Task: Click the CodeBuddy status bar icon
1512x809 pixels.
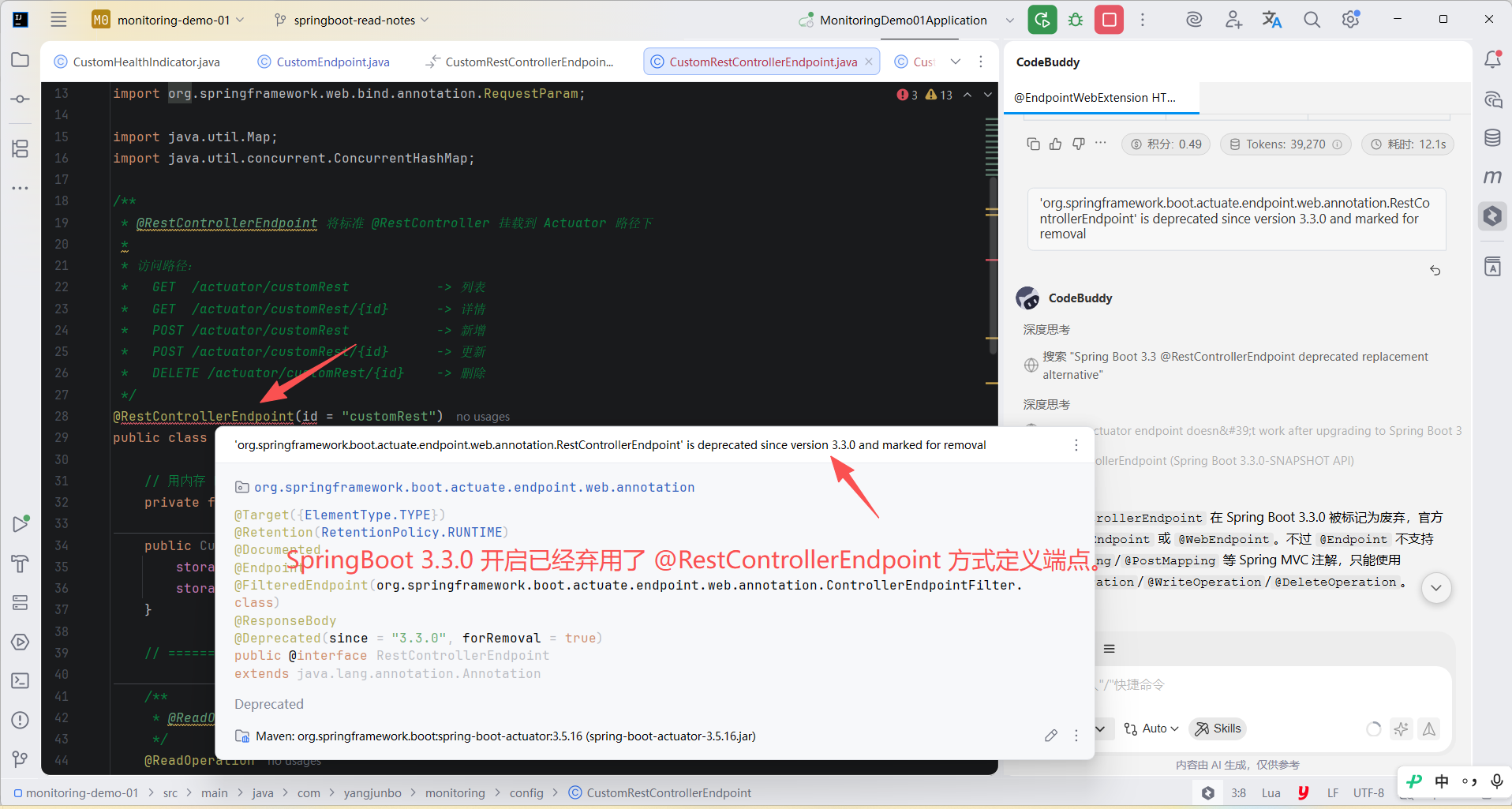Action: tap(1207, 793)
